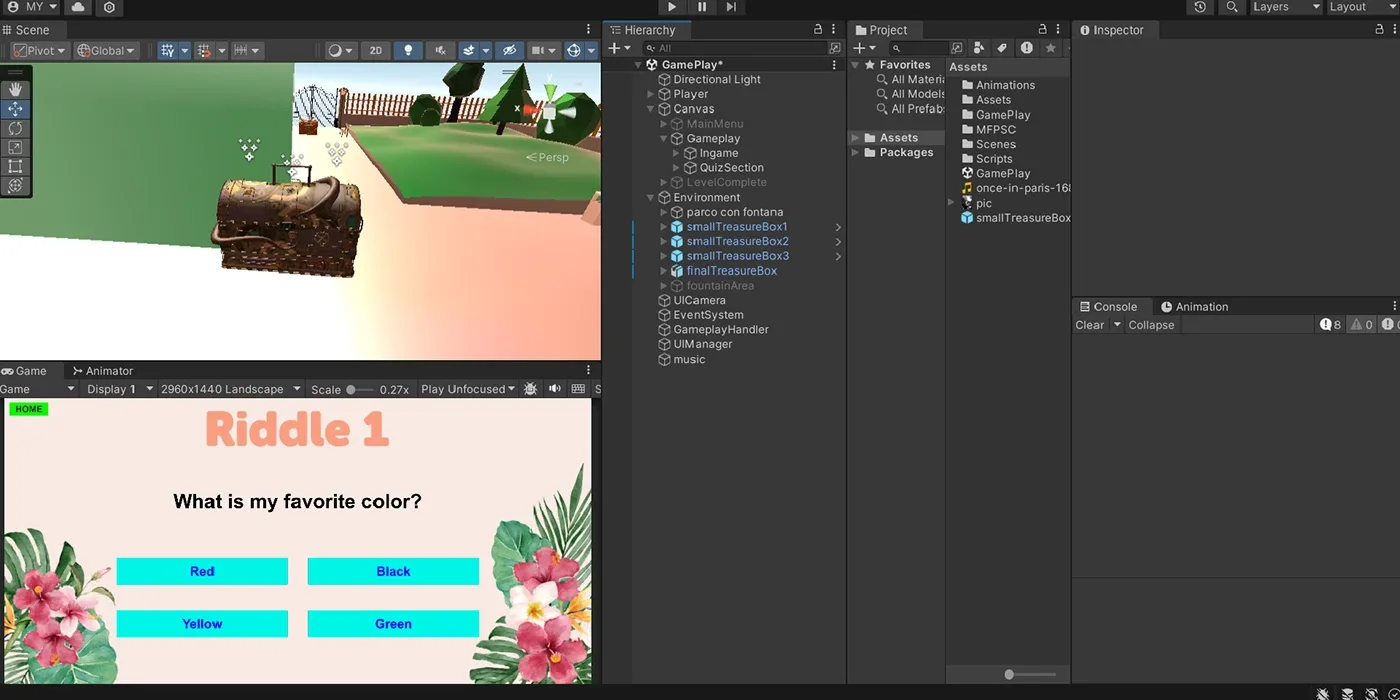Click the Clear button in Console
The height and width of the screenshot is (700, 1400).
[1089, 325]
